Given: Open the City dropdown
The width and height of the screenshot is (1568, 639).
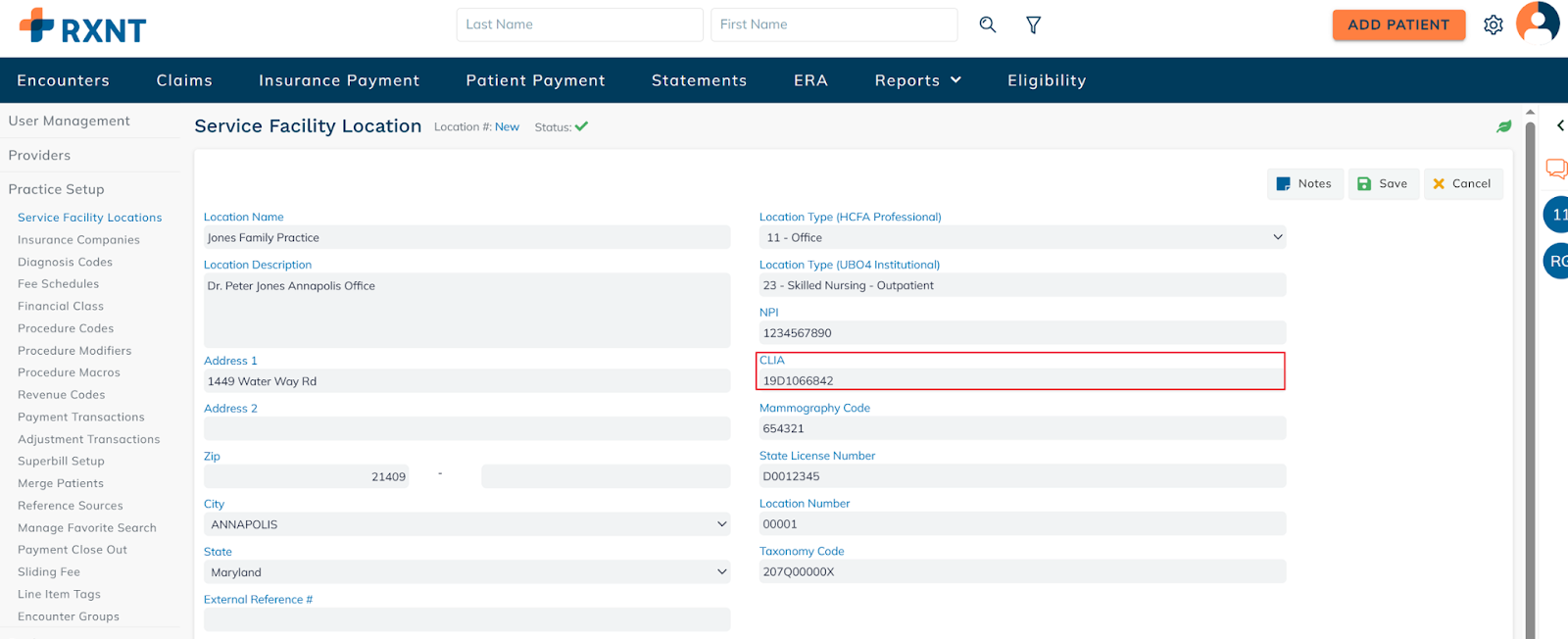Looking at the screenshot, I should pyautogui.click(x=466, y=524).
